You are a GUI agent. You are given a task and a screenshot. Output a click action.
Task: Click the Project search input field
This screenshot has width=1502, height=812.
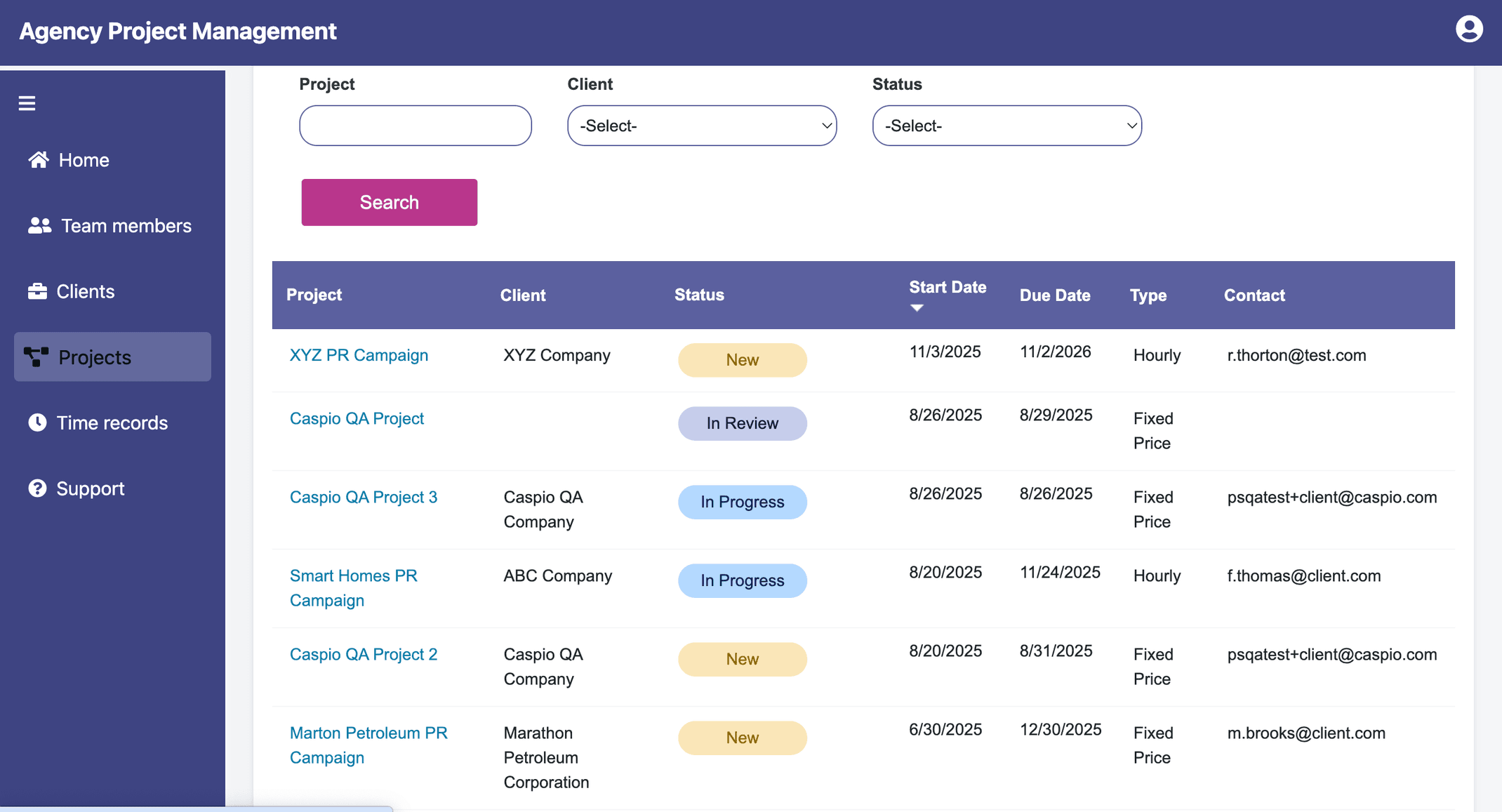click(415, 126)
